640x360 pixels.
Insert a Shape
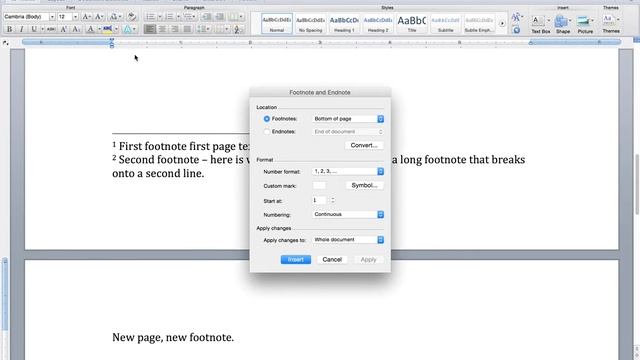(563, 24)
